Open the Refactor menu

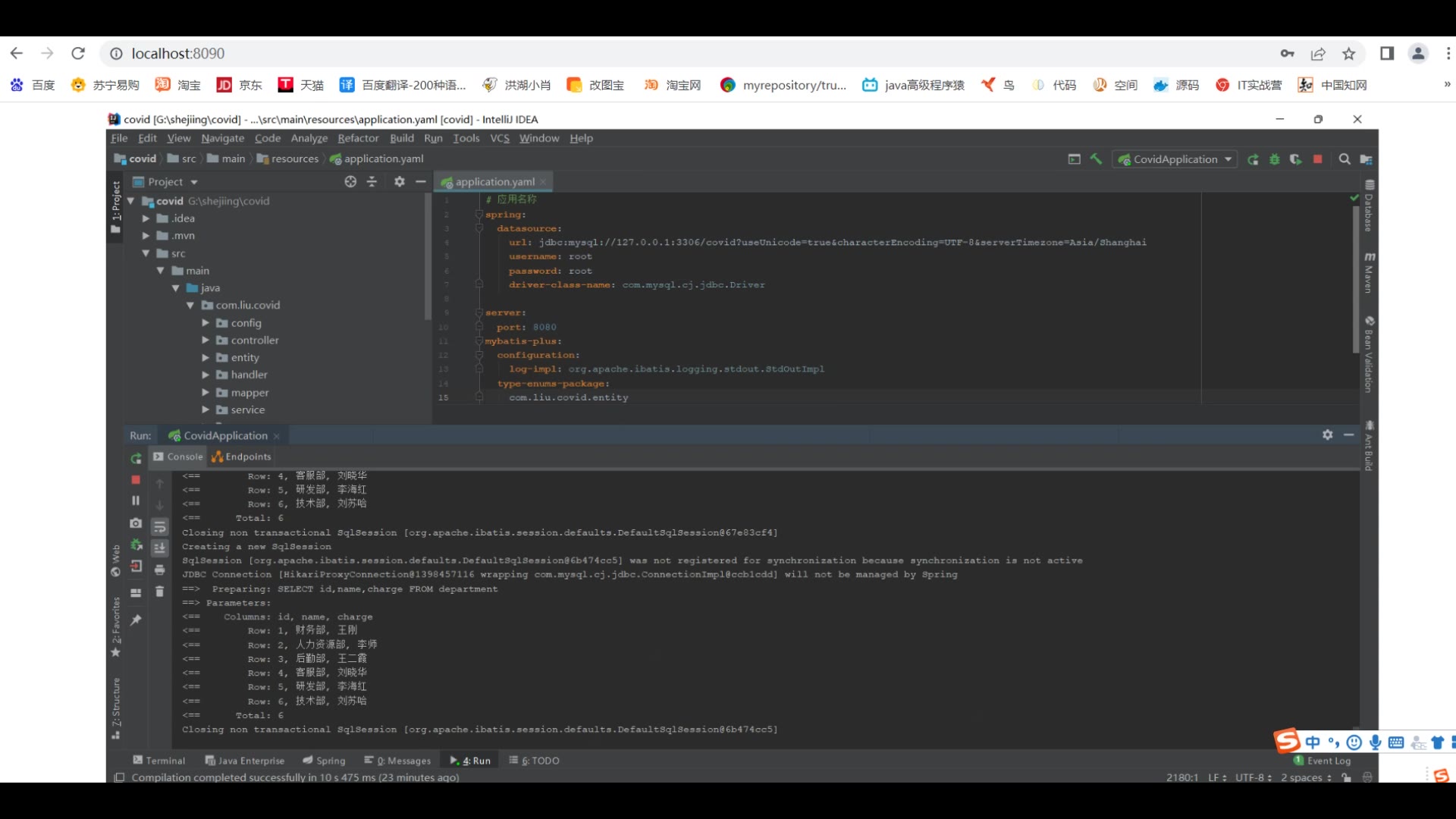coord(358,138)
